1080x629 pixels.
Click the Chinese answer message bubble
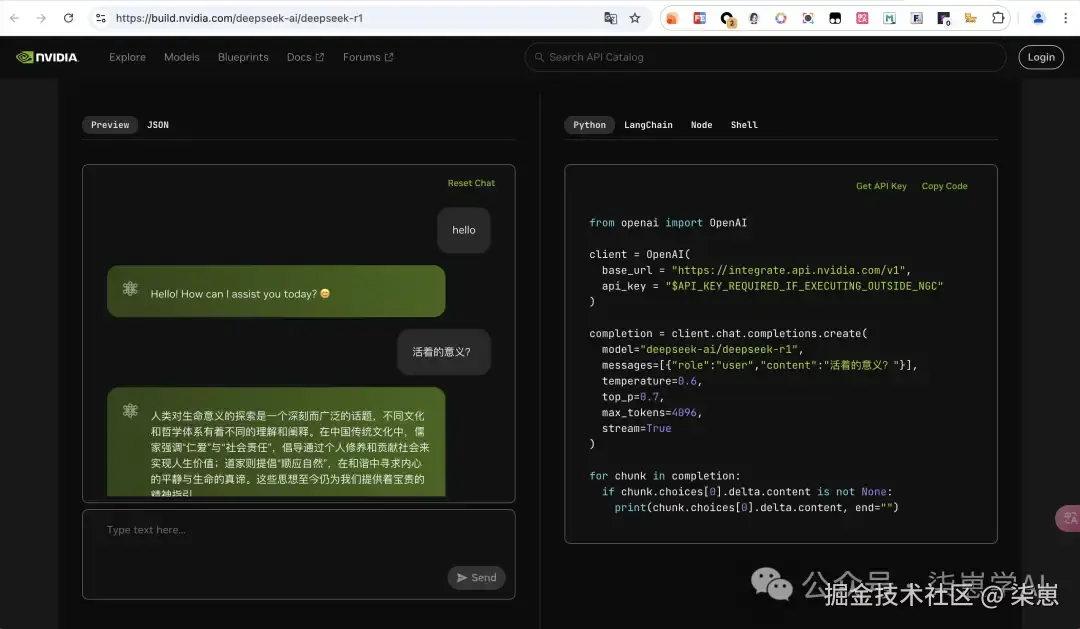[276, 442]
